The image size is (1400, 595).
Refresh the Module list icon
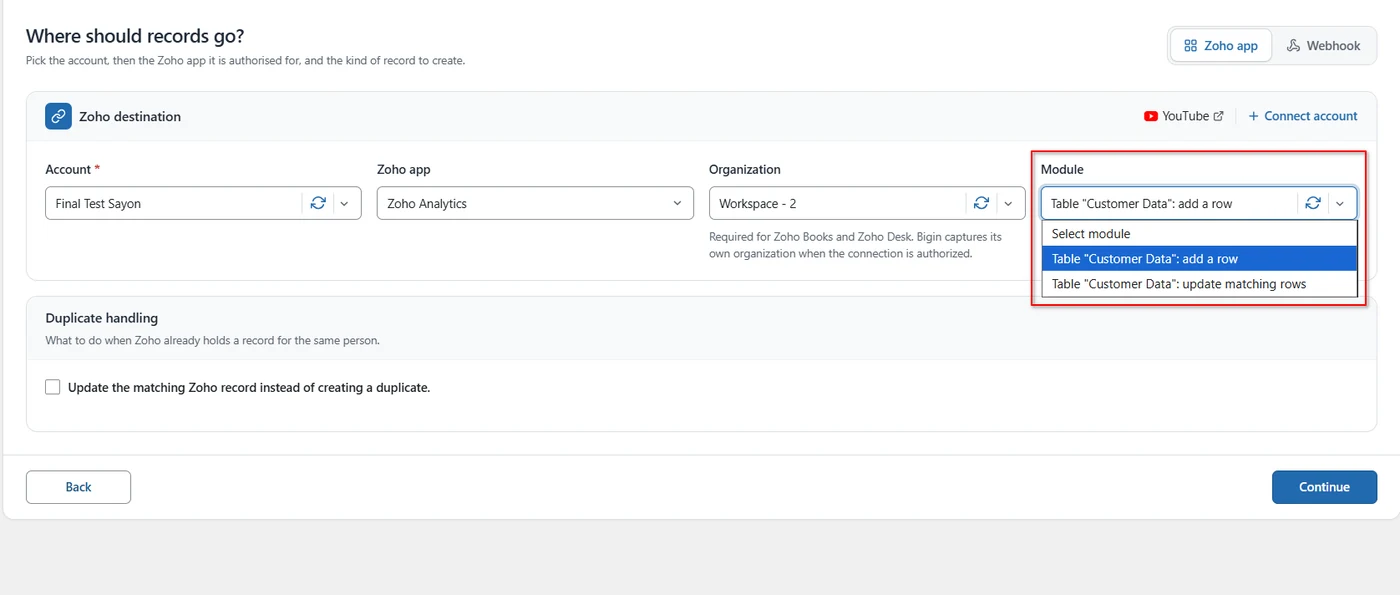pos(1313,203)
